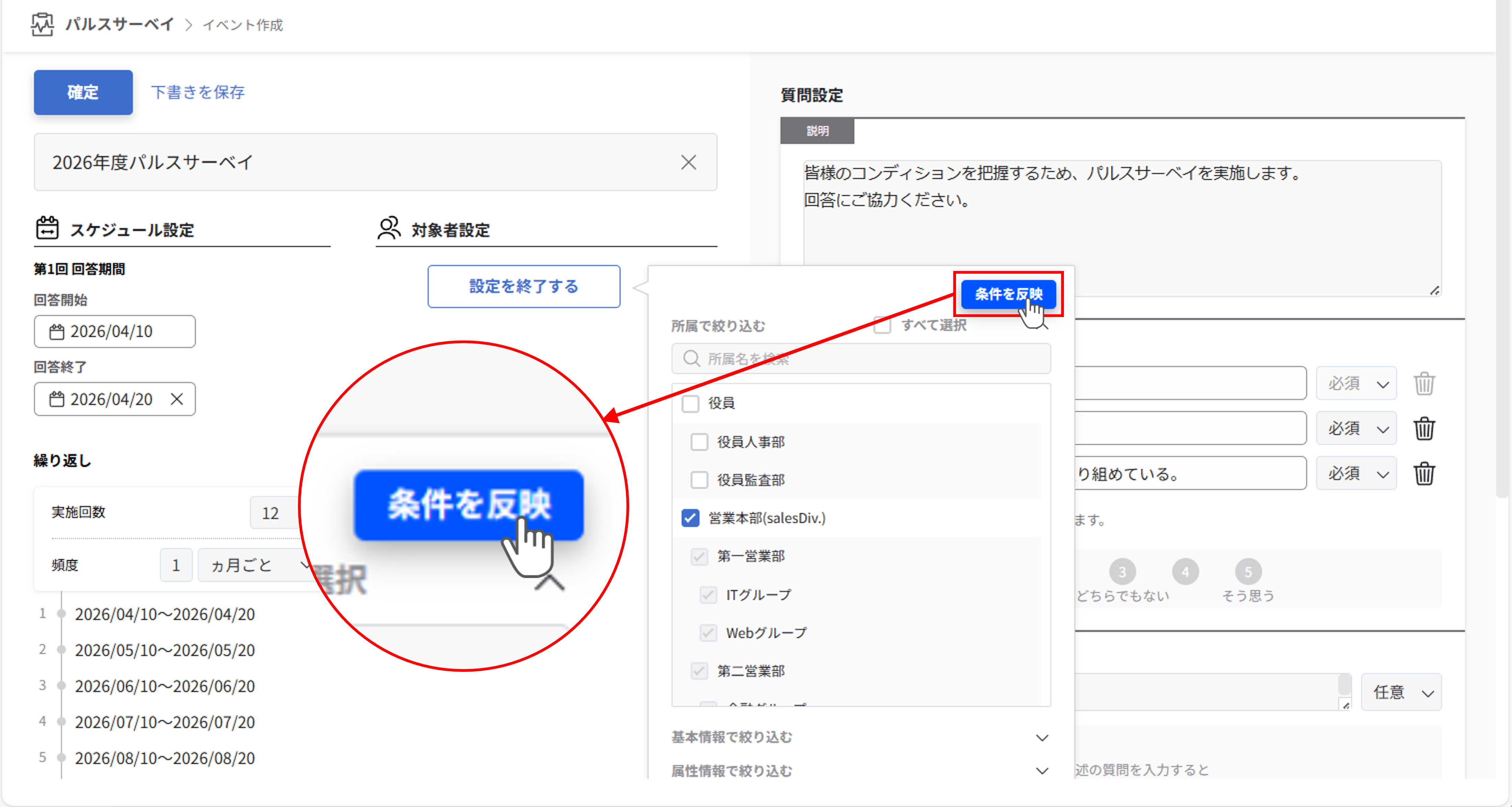
Task: Delete the second question via trash icon
Action: 1424,429
